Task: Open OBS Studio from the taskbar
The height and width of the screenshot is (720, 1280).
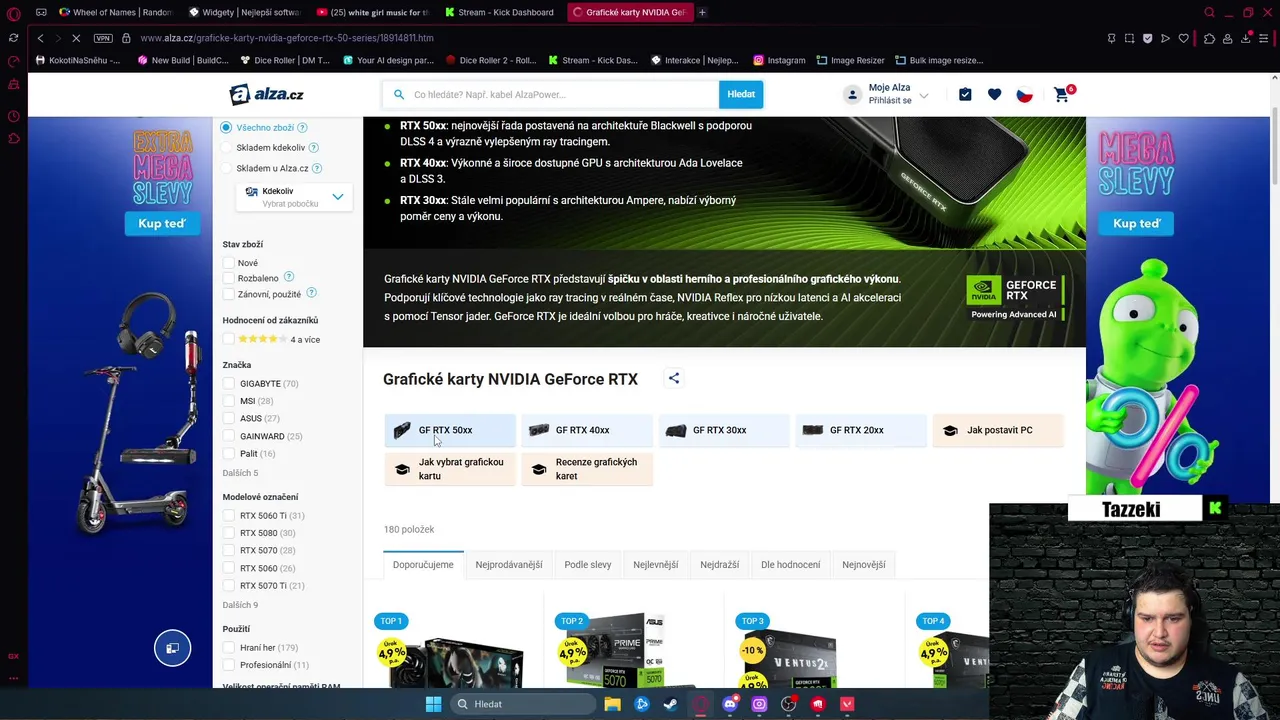Action: click(x=789, y=704)
